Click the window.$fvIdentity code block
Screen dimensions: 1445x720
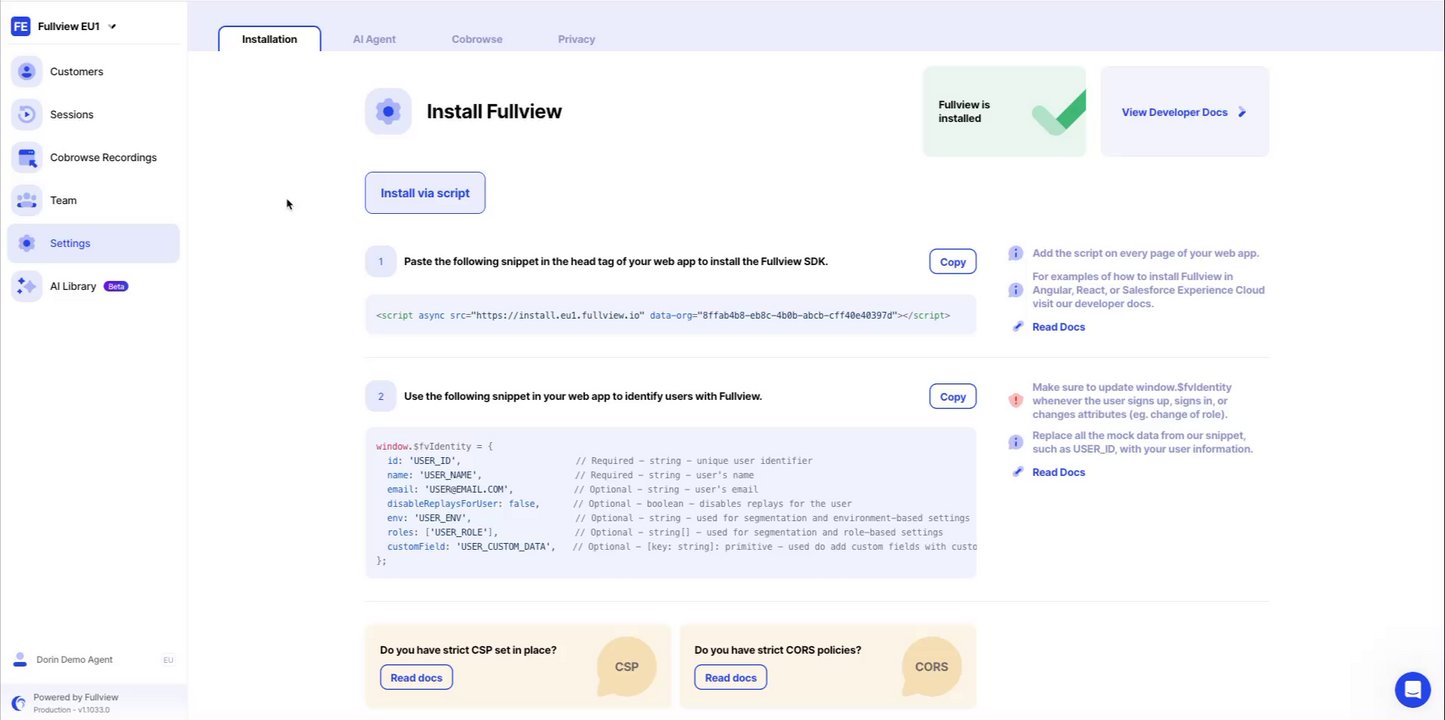pyautogui.click(x=670, y=503)
